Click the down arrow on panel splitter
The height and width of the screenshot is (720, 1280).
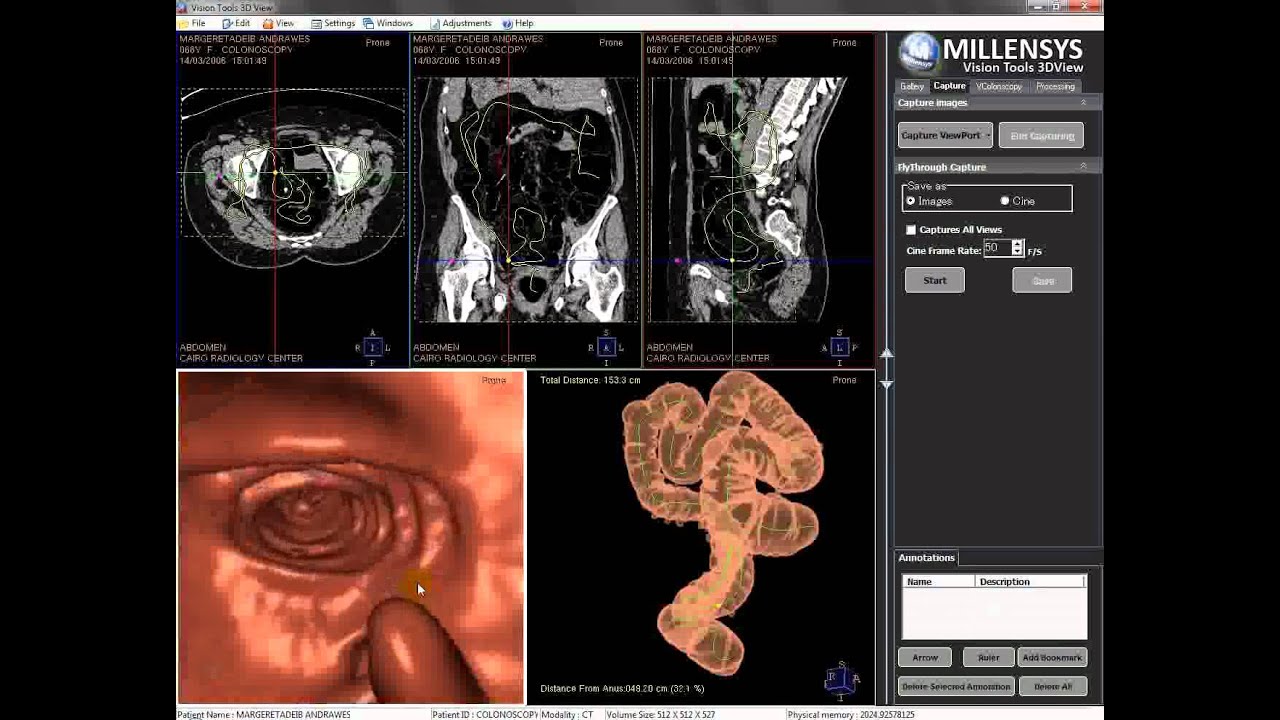click(x=886, y=384)
